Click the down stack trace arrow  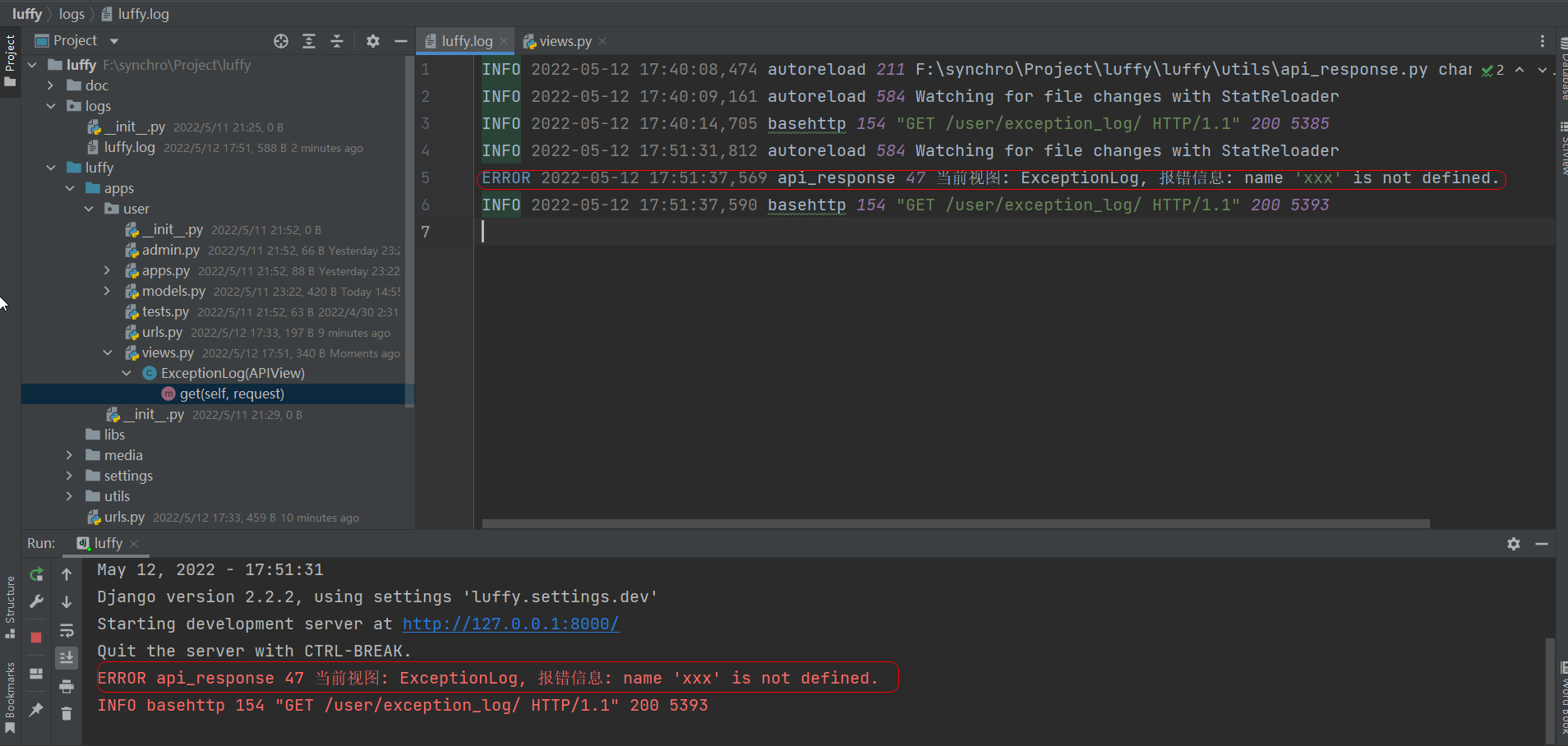pyautogui.click(x=67, y=602)
